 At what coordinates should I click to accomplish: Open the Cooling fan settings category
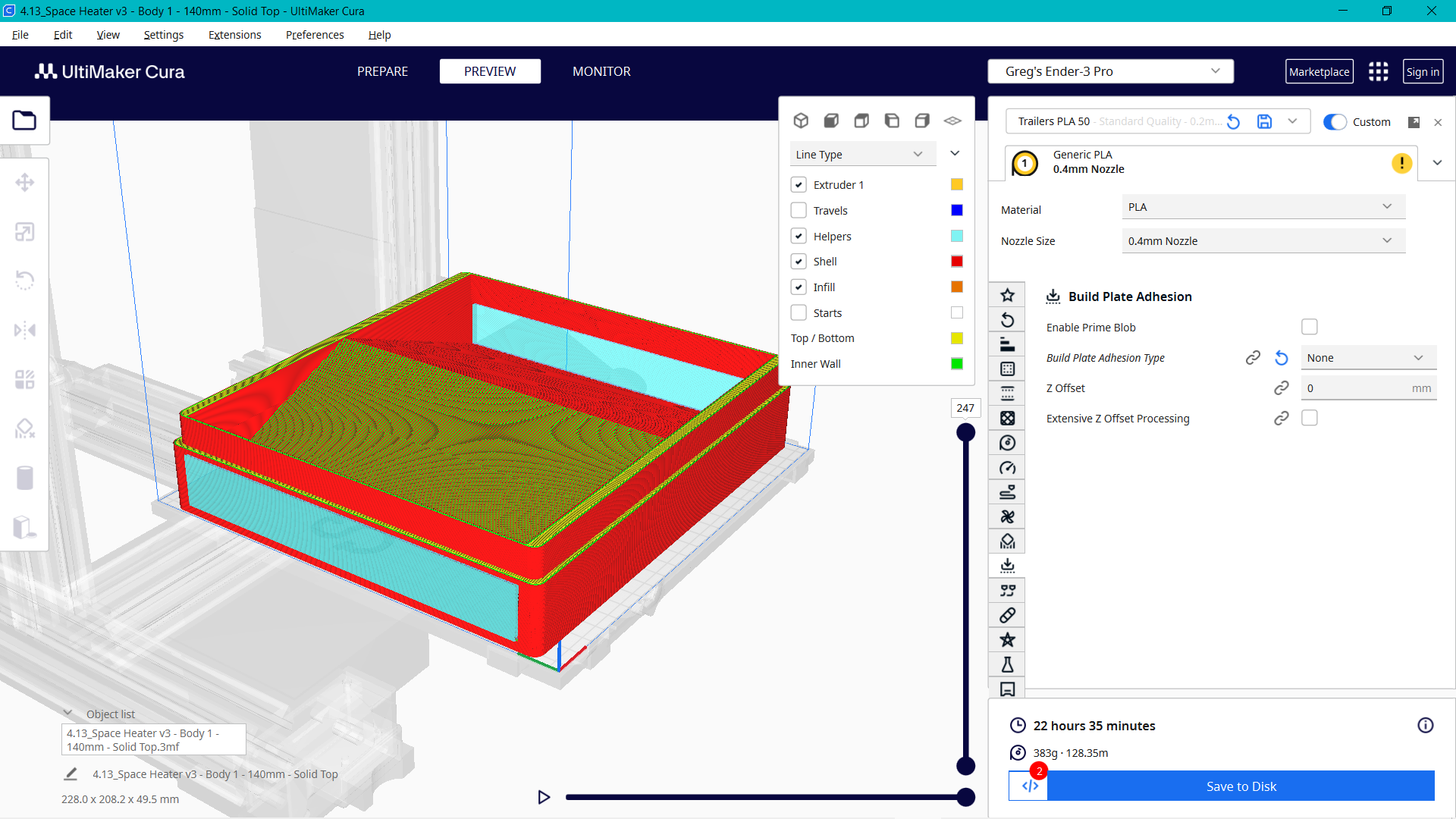coord(1007,516)
